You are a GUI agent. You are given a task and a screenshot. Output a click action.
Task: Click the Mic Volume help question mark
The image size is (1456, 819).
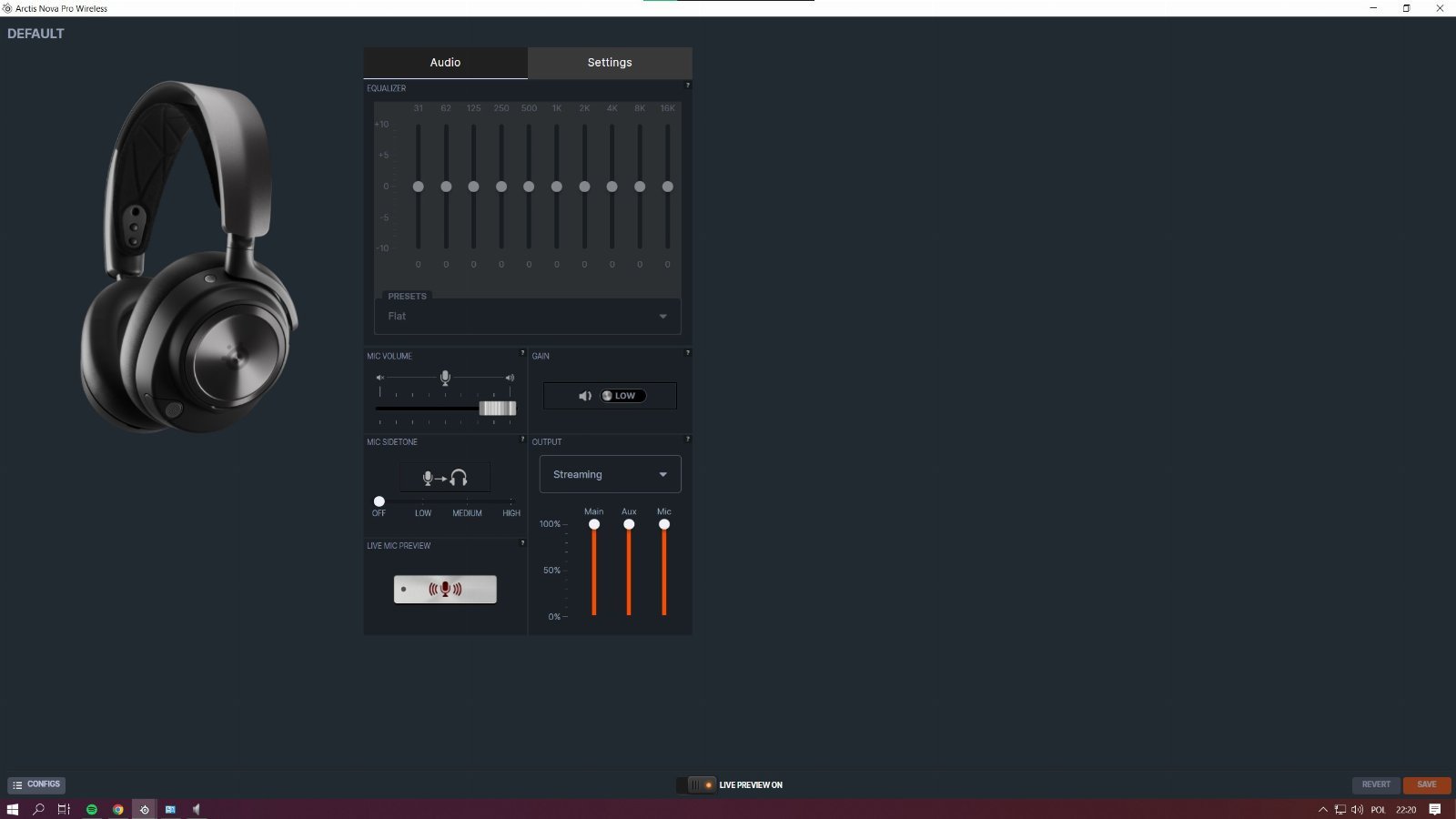click(522, 353)
